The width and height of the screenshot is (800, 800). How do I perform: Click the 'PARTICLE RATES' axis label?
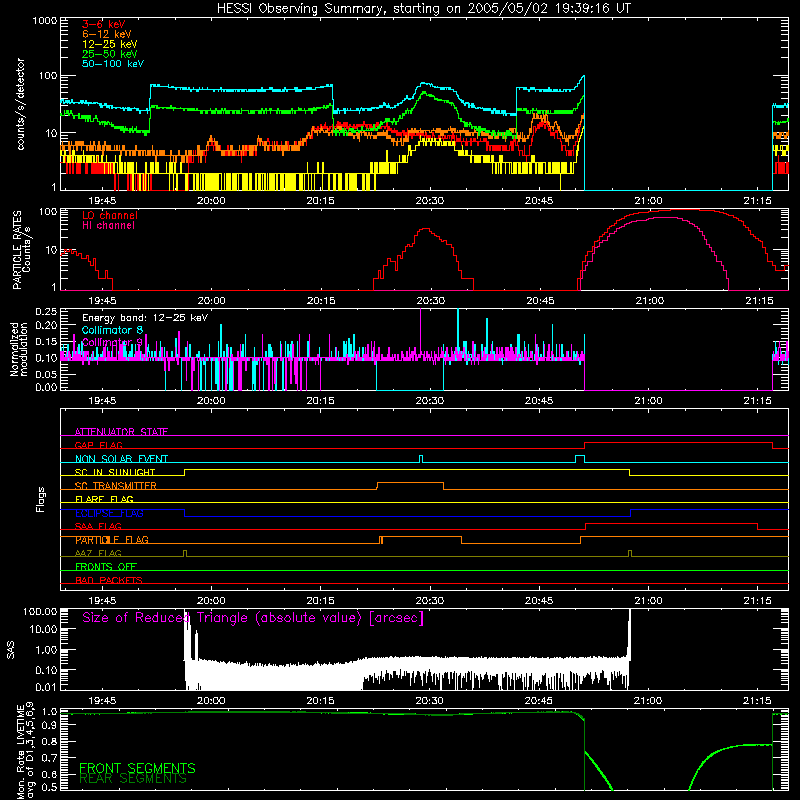(x=17, y=250)
